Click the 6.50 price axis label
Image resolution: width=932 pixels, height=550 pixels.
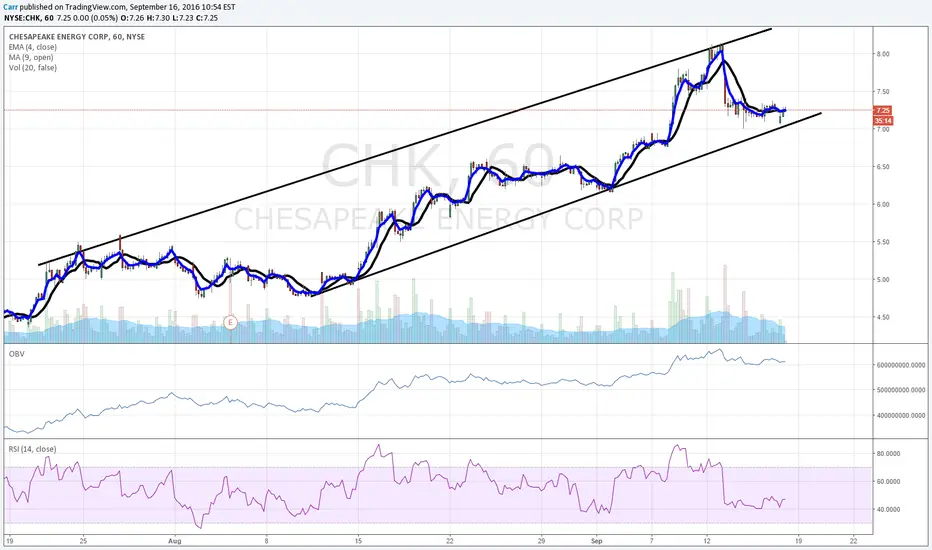(883, 167)
